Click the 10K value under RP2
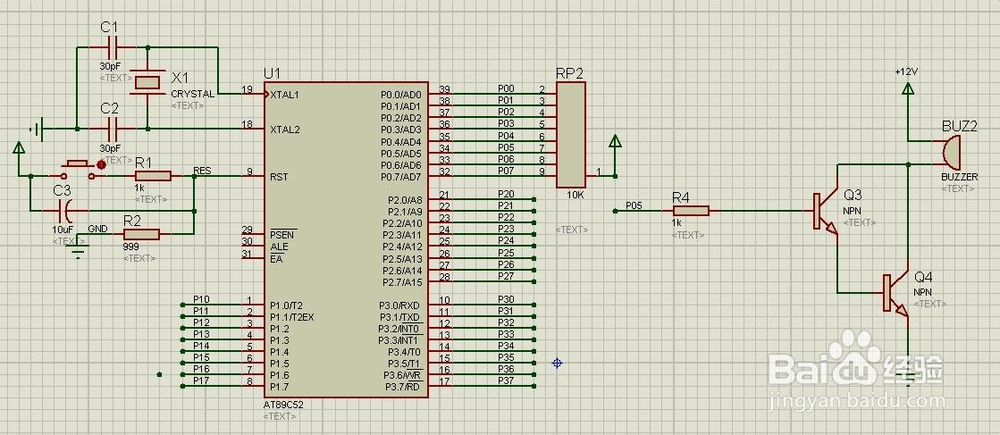 575,195
